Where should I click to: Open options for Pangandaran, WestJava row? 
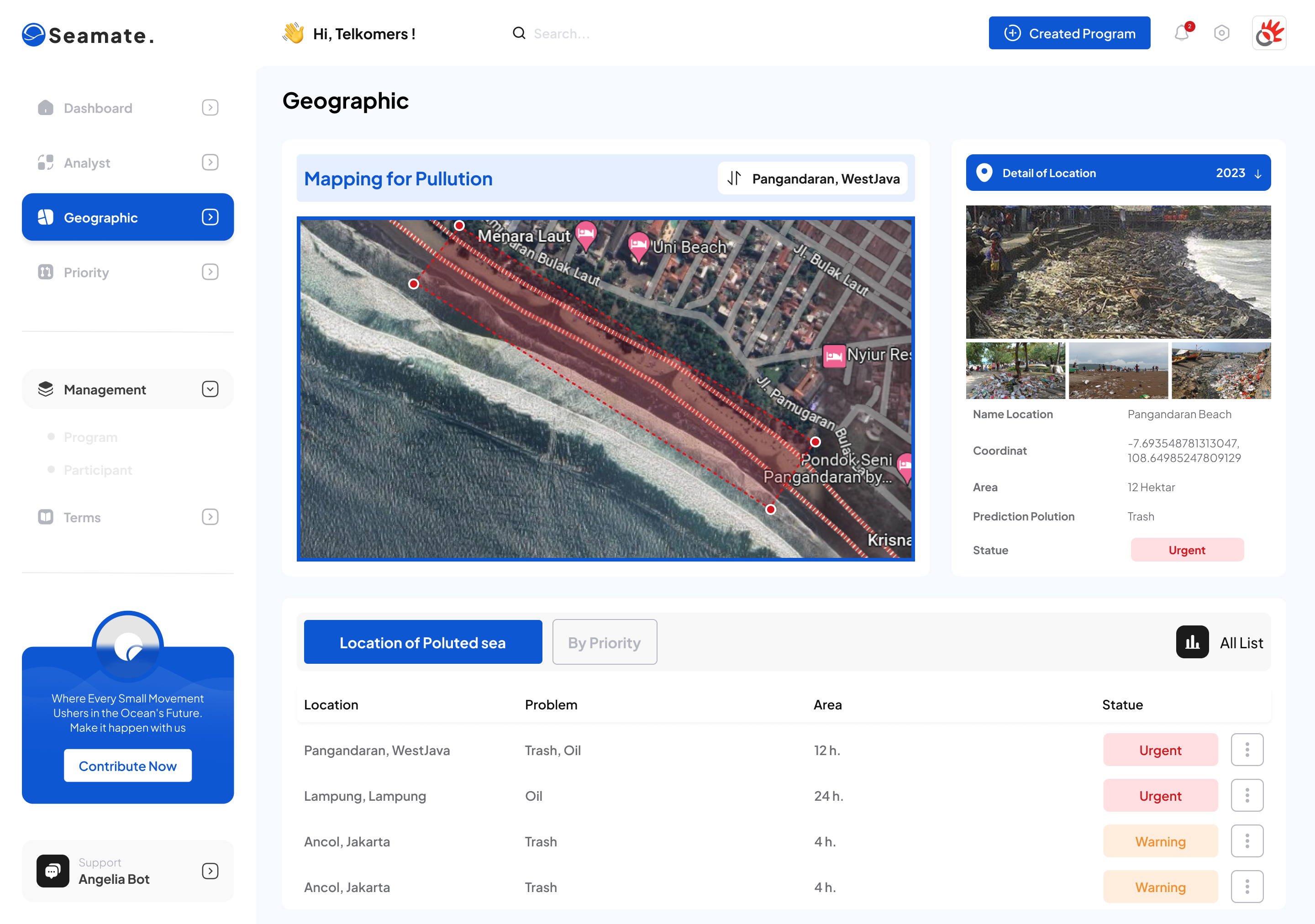(x=1247, y=750)
